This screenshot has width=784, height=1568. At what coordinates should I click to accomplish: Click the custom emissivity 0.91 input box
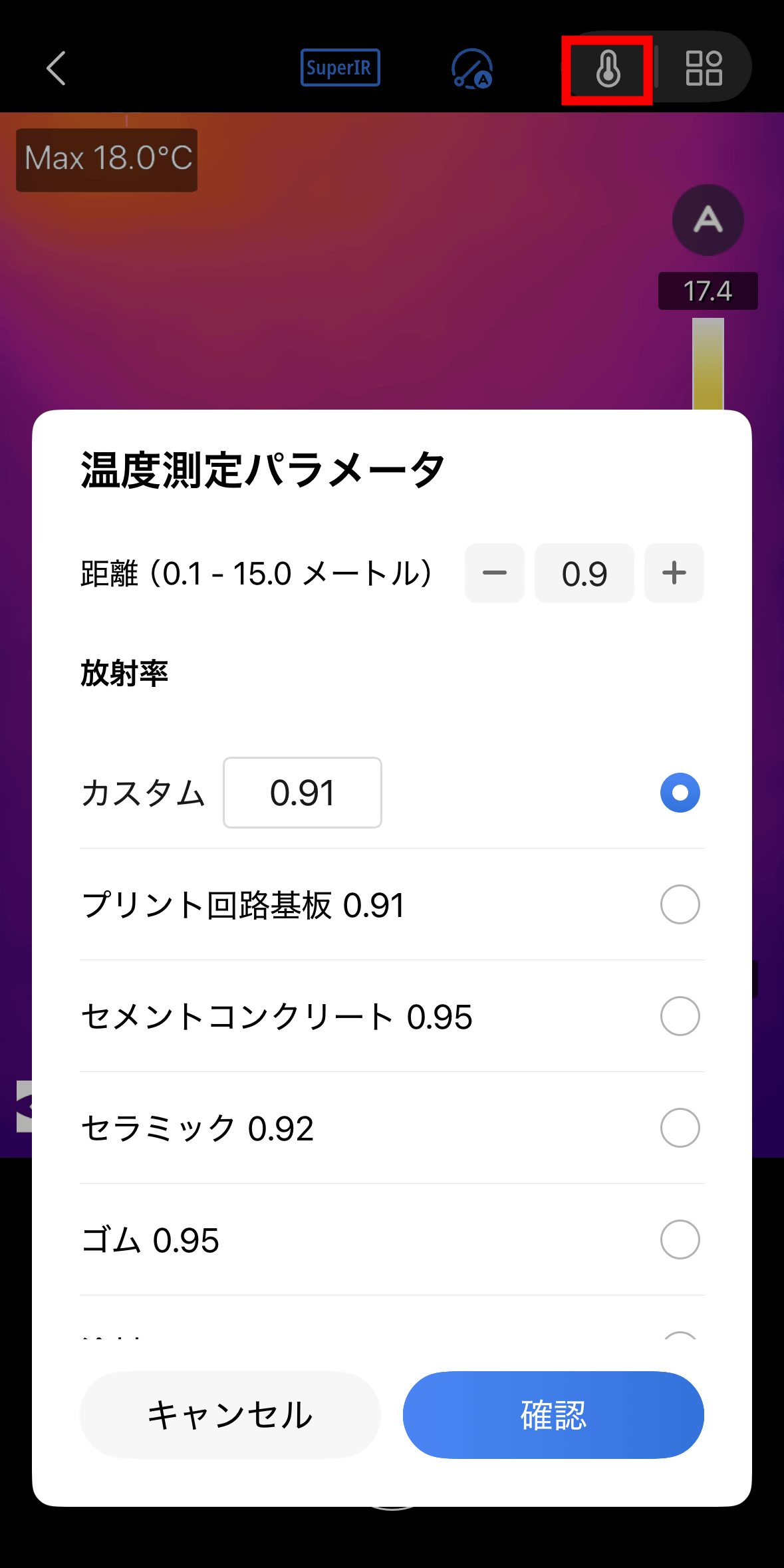(303, 793)
